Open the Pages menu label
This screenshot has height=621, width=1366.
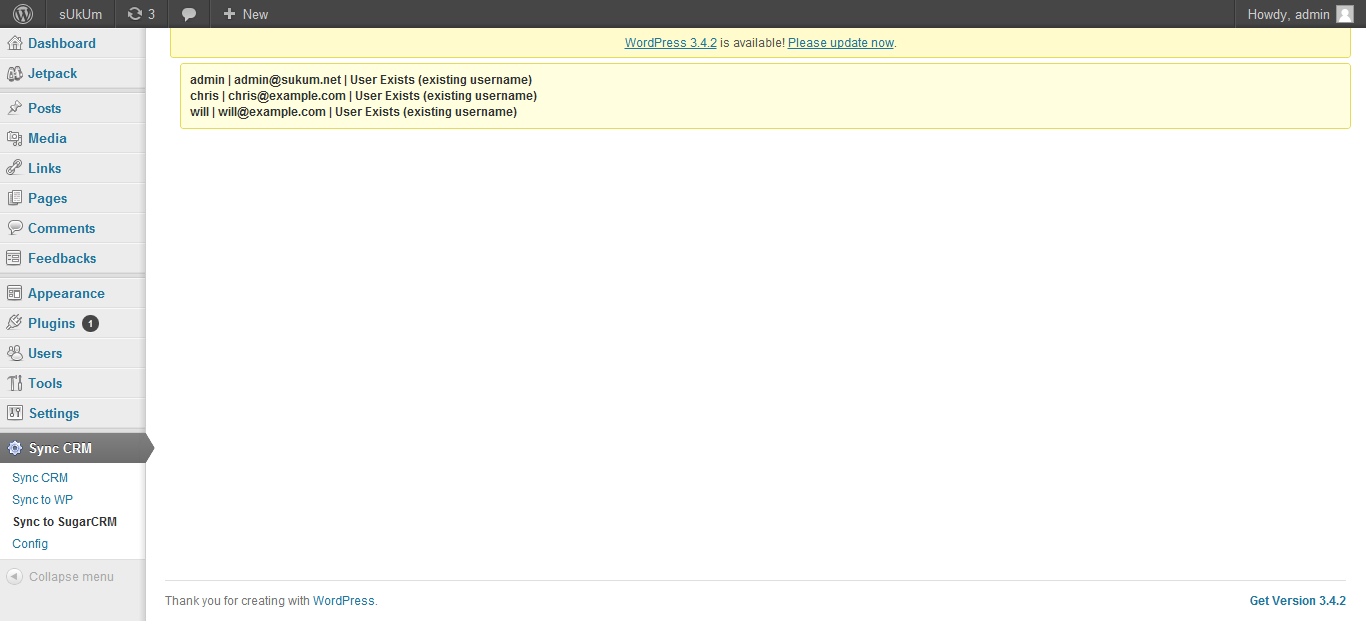[47, 198]
